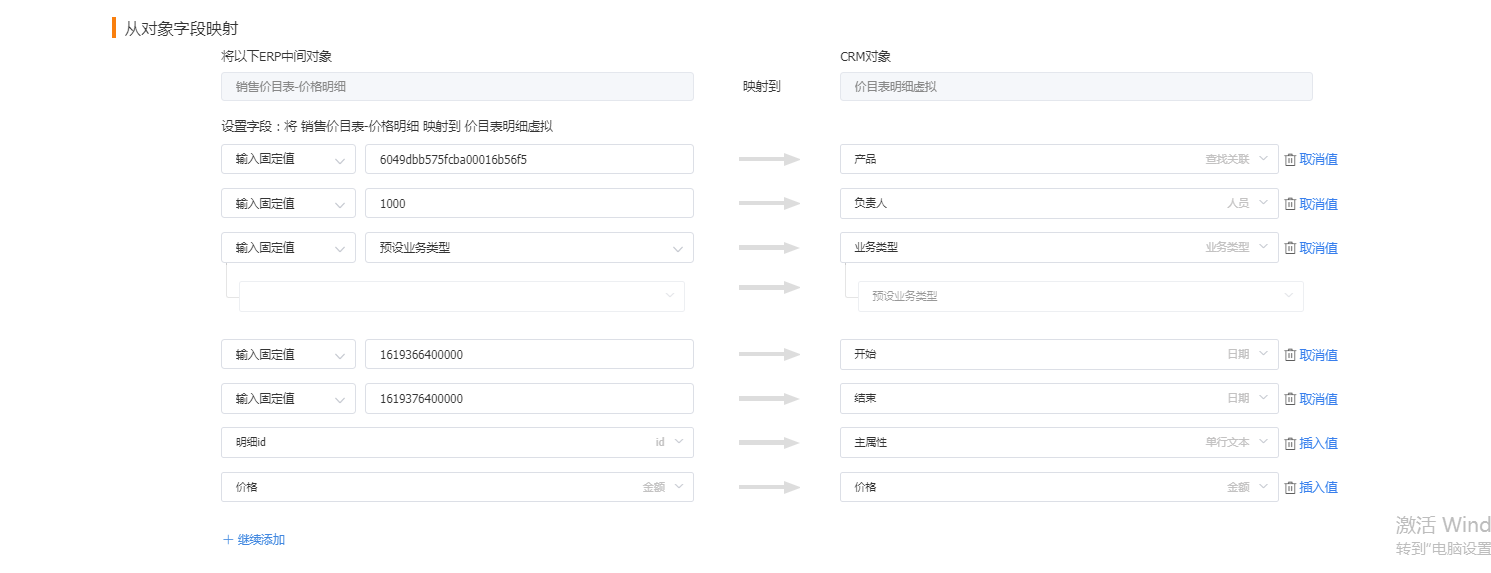1491x573 pixels.
Task: Open the 业务类型 CRM field dropdown
Action: [1059, 247]
